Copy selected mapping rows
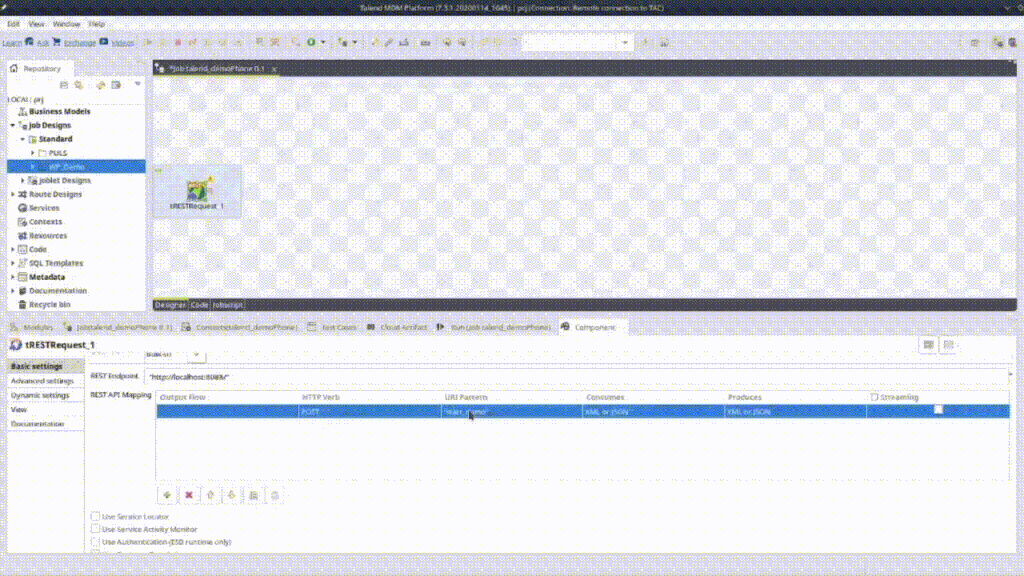Screen dimensions: 1024x576 (x=253, y=496)
